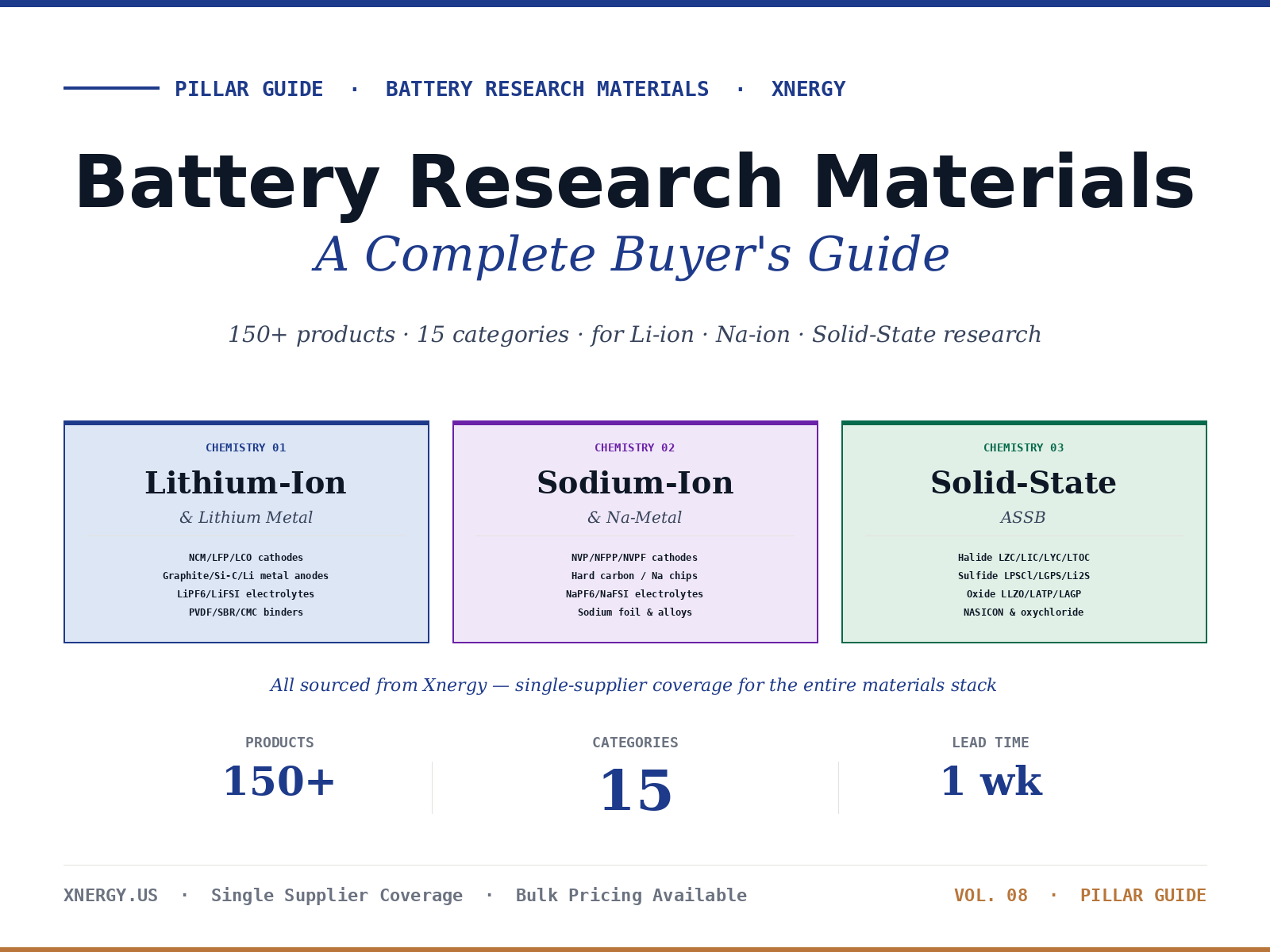Click the "15" categories figure
This screenshot has height=952, width=1270.
tap(635, 791)
